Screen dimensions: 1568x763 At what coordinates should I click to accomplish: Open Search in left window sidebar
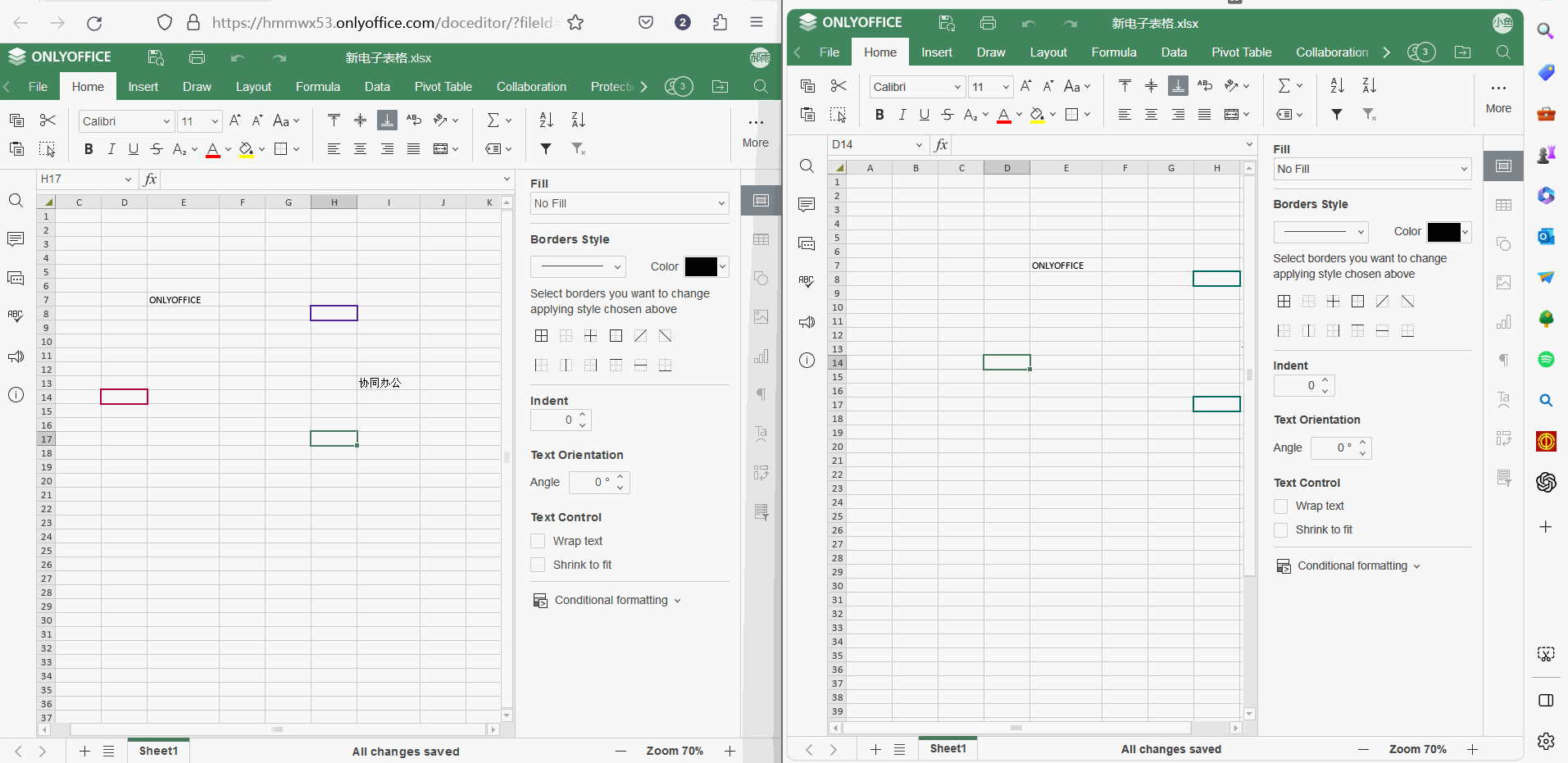click(x=16, y=201)
